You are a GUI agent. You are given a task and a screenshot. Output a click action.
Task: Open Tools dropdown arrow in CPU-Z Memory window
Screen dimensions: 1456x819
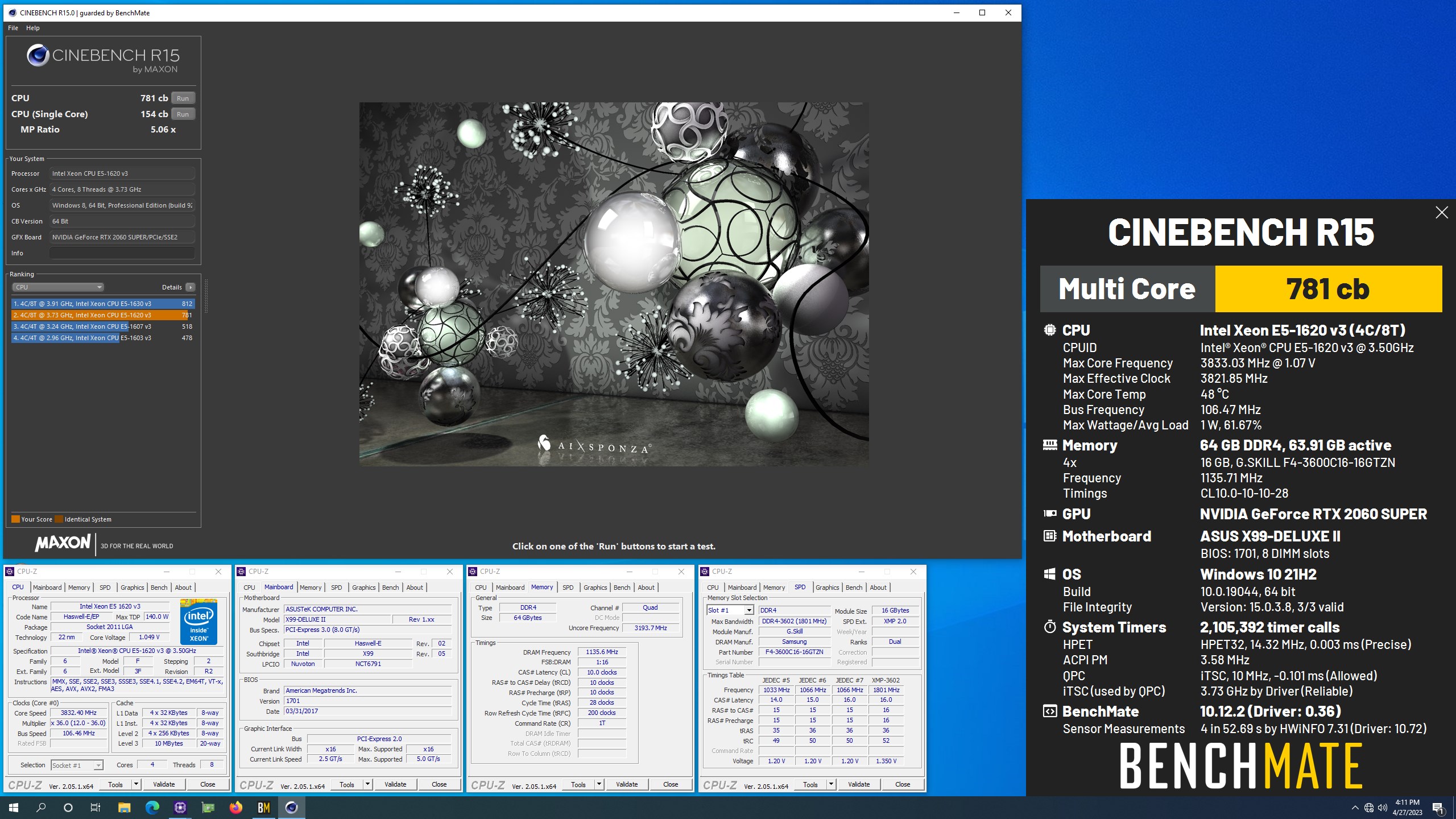pos(599,784)
